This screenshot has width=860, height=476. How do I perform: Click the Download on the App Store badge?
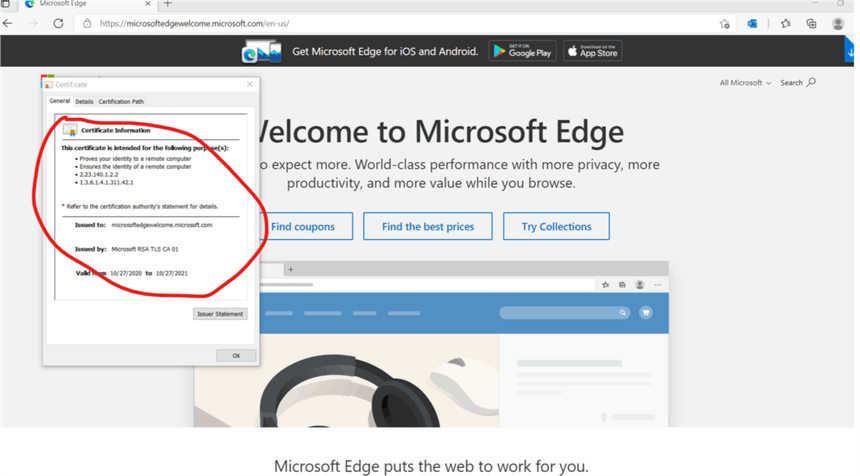[592, 51]
